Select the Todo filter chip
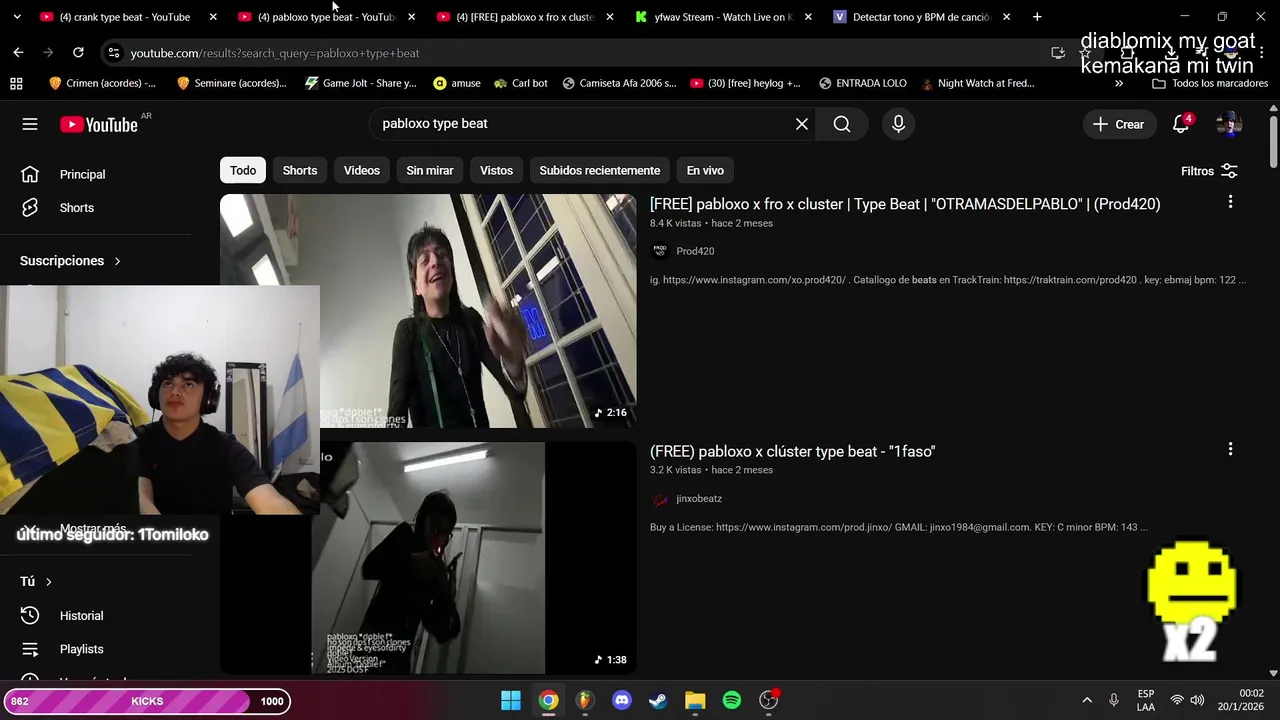 [243, 171]
